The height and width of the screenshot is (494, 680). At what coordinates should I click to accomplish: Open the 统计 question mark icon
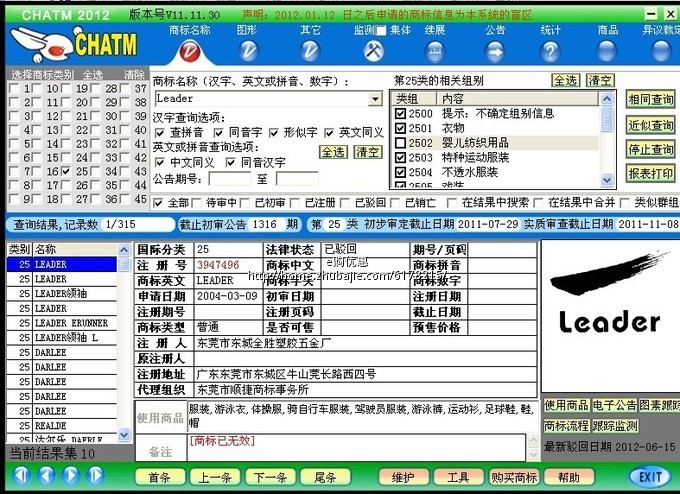point(550,51)
